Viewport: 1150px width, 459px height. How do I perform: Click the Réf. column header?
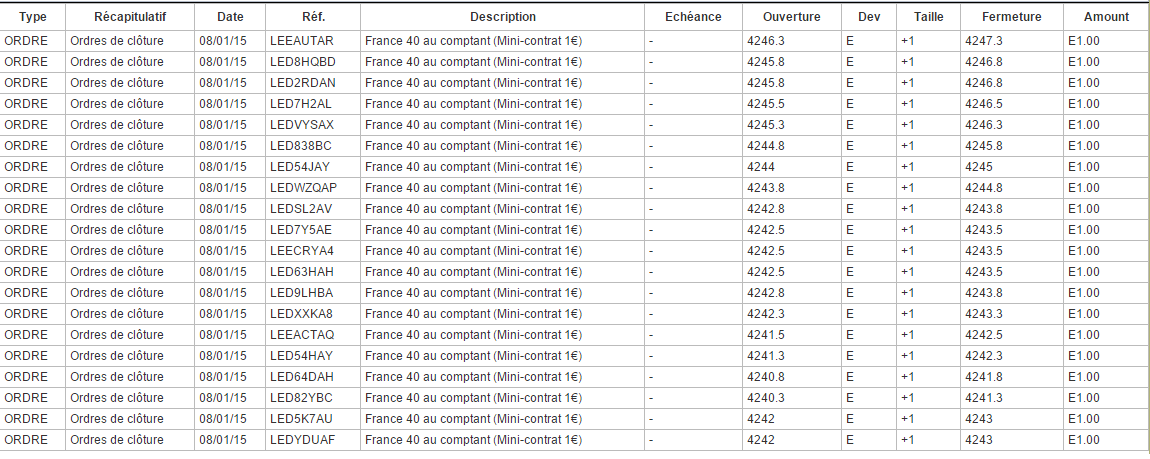pos(313,17)
